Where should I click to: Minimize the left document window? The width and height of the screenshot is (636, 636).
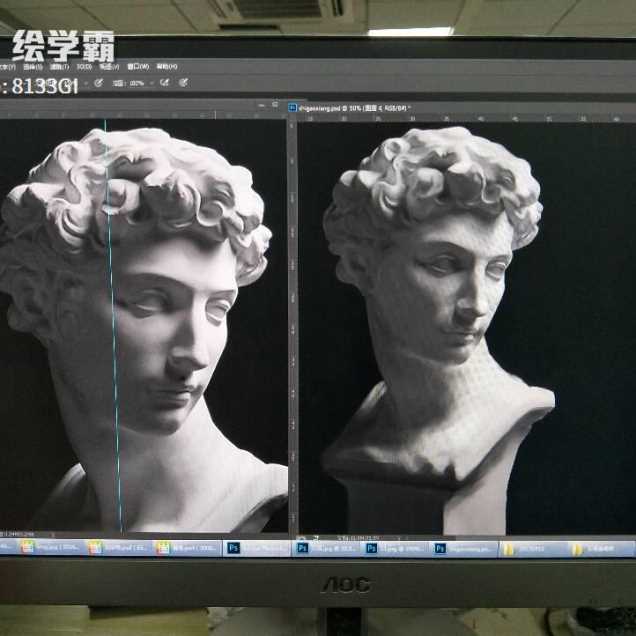[x=262, y=105]
